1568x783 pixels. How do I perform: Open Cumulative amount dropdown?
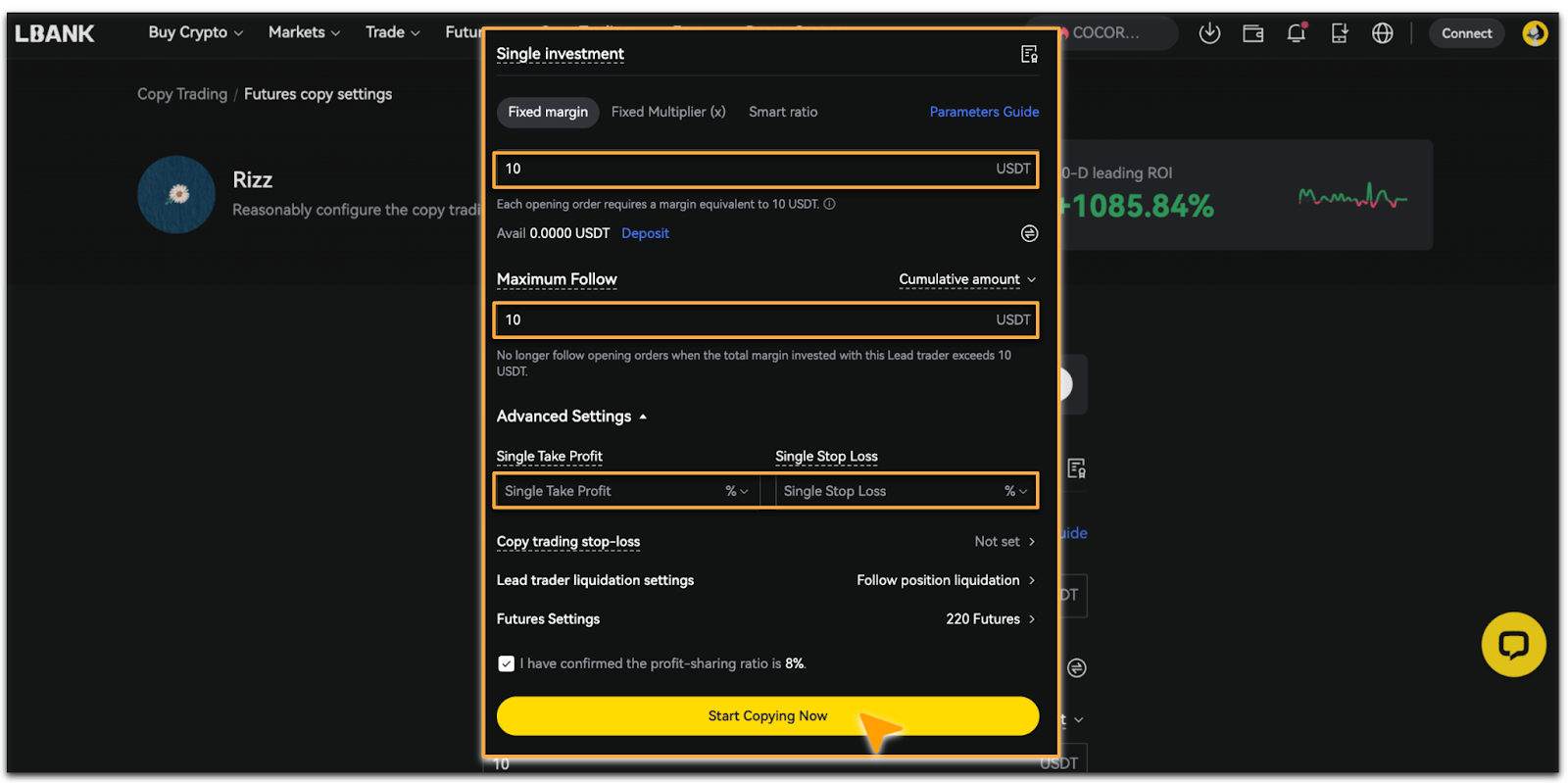pos(967,279)
